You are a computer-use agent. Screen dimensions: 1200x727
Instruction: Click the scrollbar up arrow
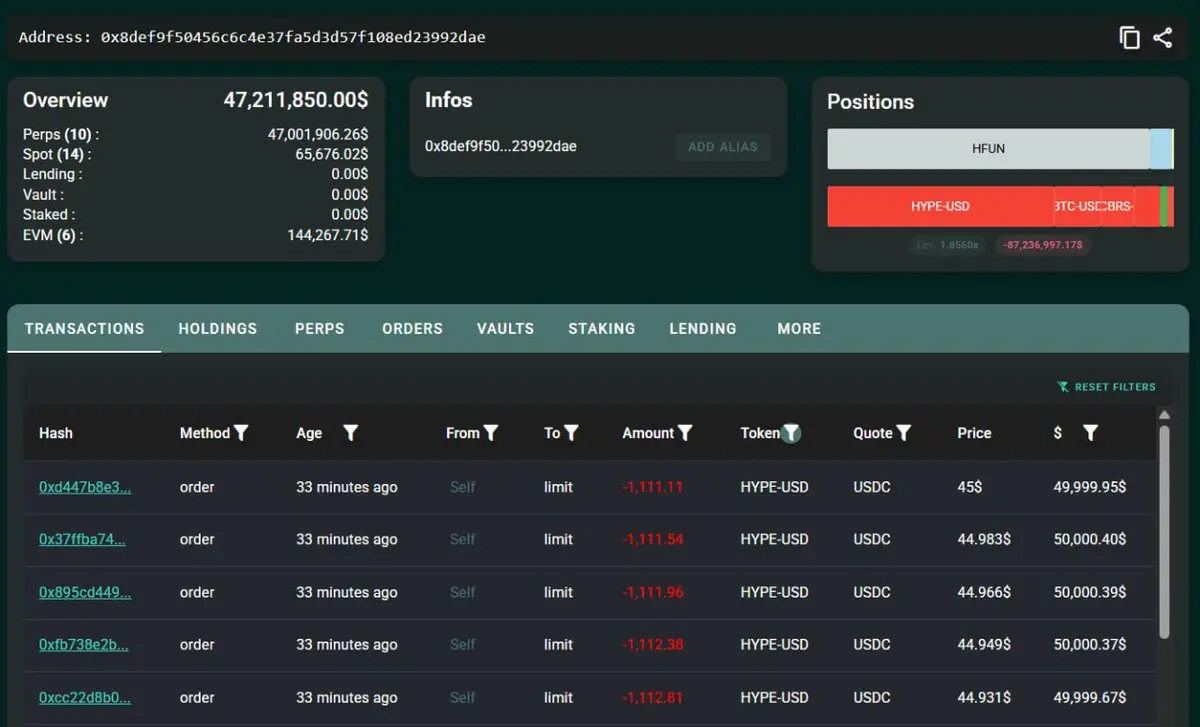tap(1164, 415)
